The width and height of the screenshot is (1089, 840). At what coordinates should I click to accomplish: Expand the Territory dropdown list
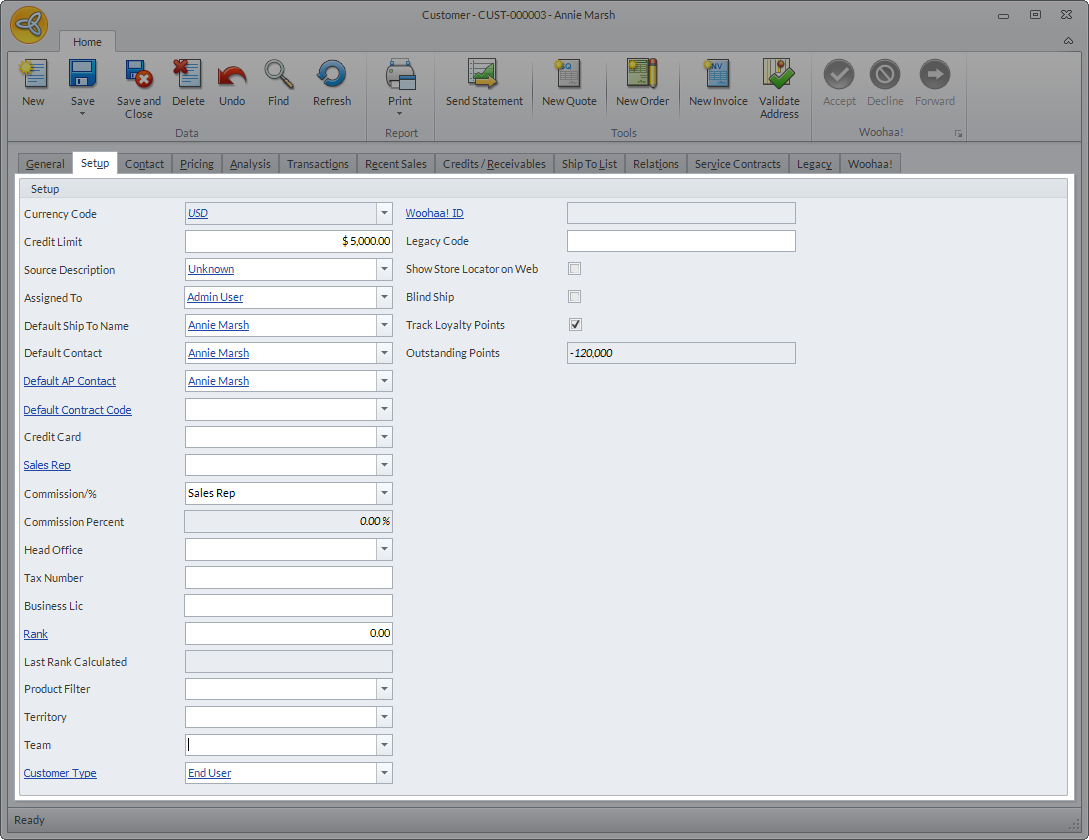(384, 717)
